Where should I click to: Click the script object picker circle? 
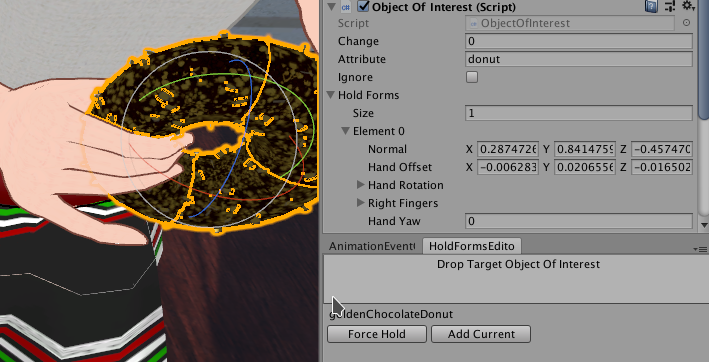686,23
